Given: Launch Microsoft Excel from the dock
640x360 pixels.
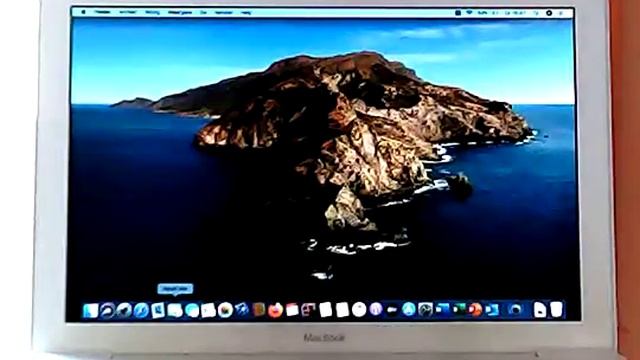Looking at the screenshot, I should (x=459, y=309).
